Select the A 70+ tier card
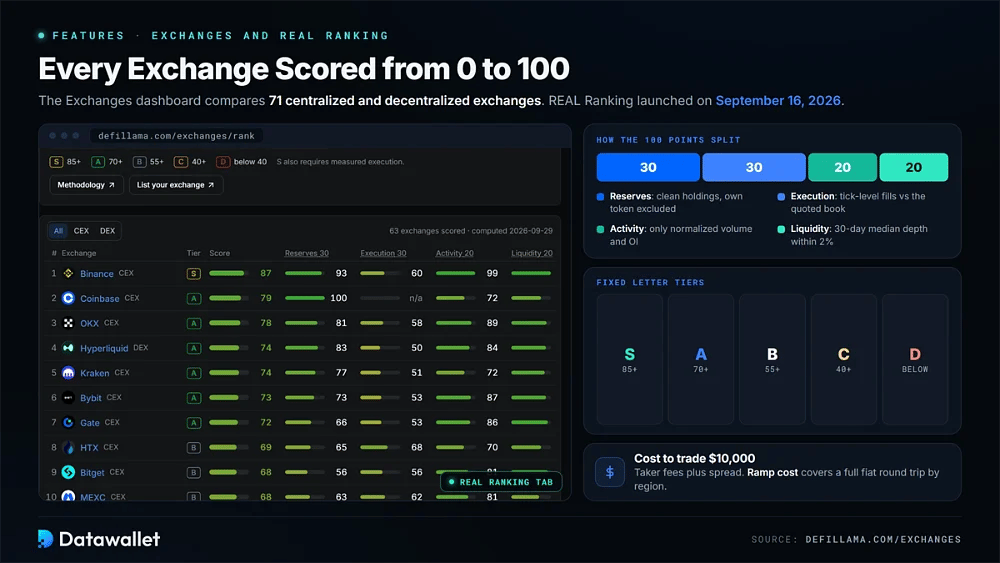The image size is (1000, 563). (701, 360)
